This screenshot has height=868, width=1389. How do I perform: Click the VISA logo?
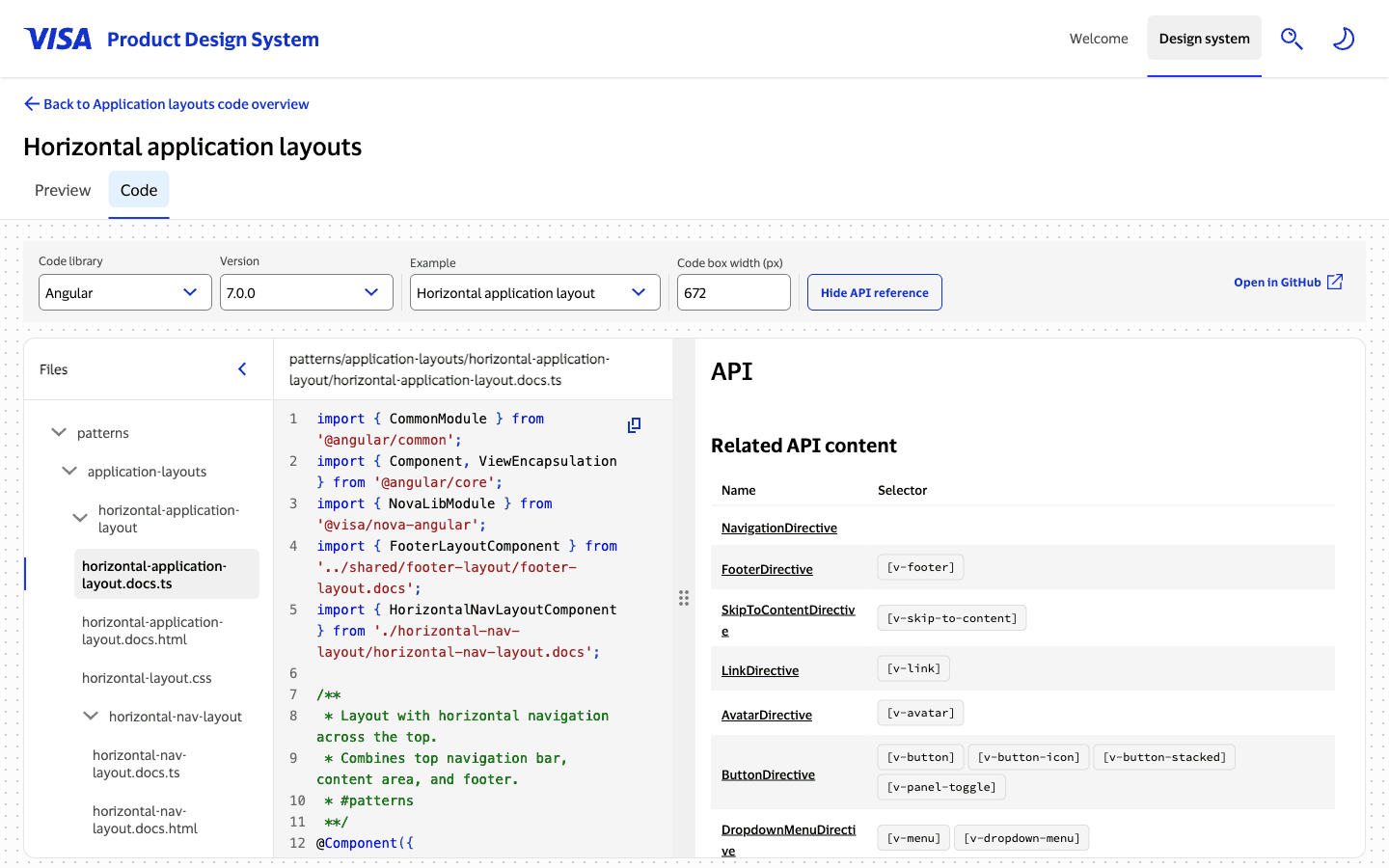coord(58,39)
